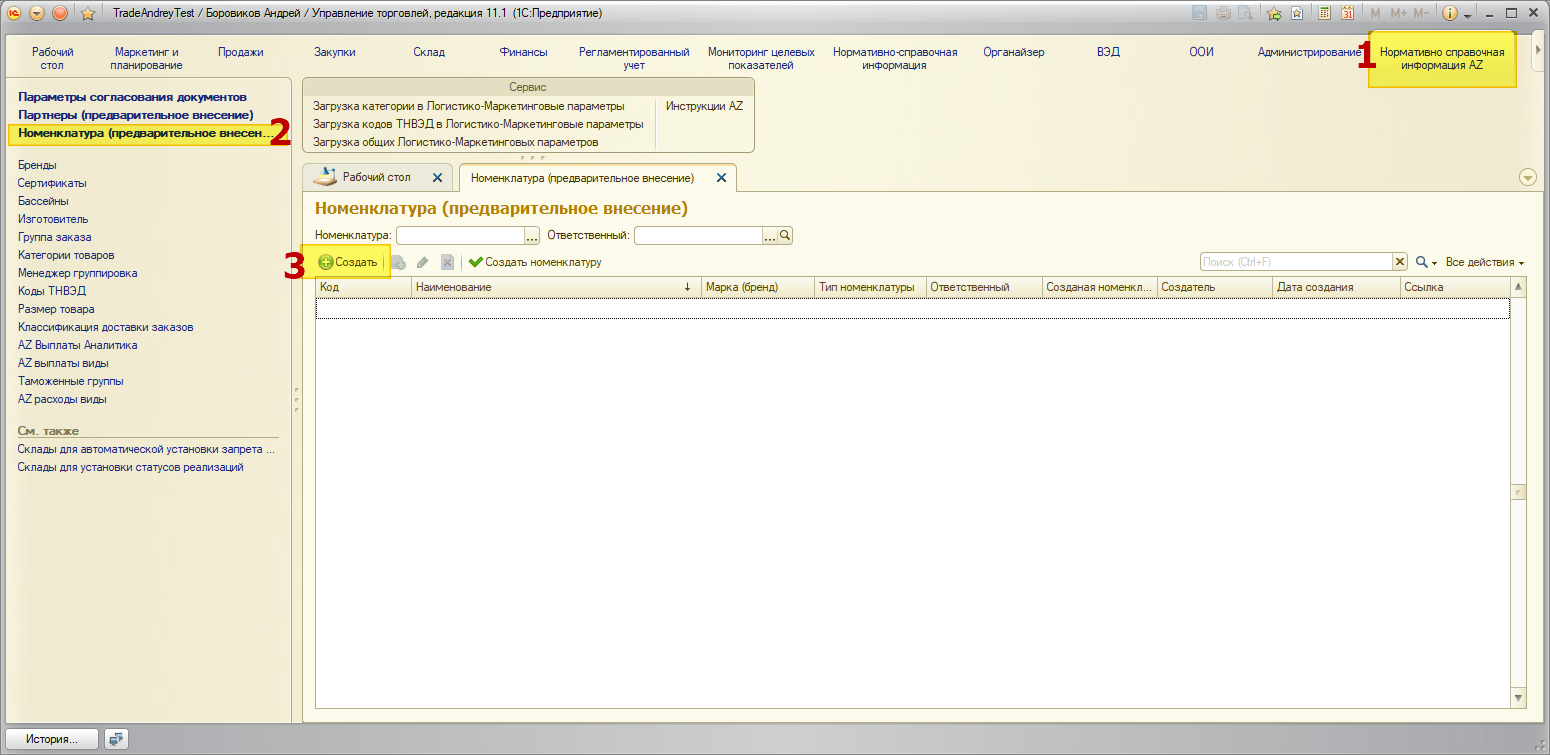Open the calendar icon showing 31

(1347, 14)
